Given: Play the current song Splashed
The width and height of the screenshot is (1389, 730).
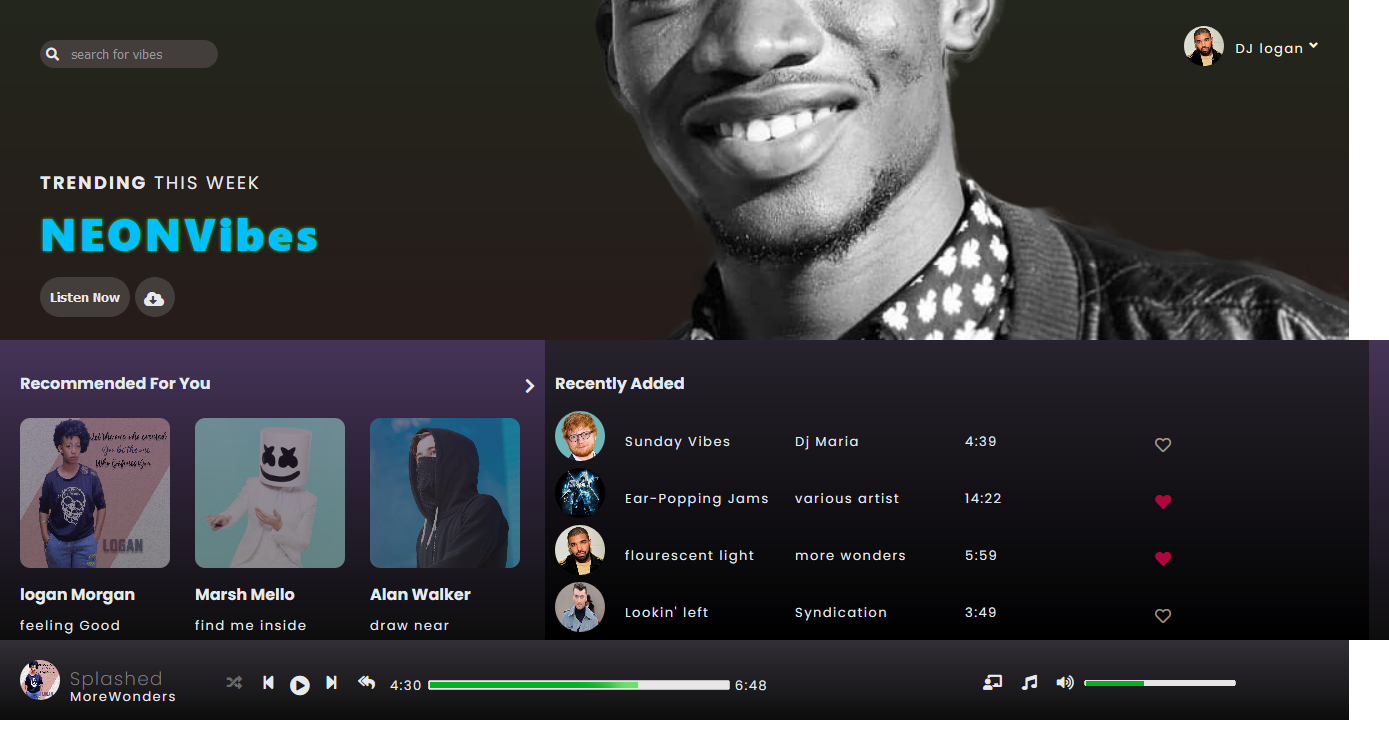Looking at the screenshot, I should pos(300,685).
